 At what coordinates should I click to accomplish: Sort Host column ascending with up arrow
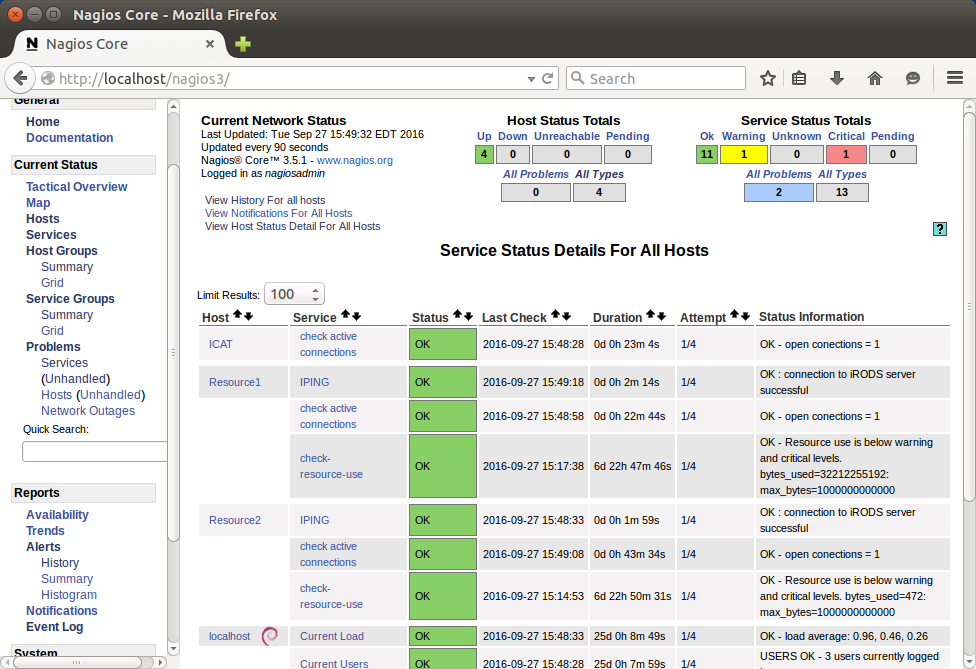tap(237, 315)
